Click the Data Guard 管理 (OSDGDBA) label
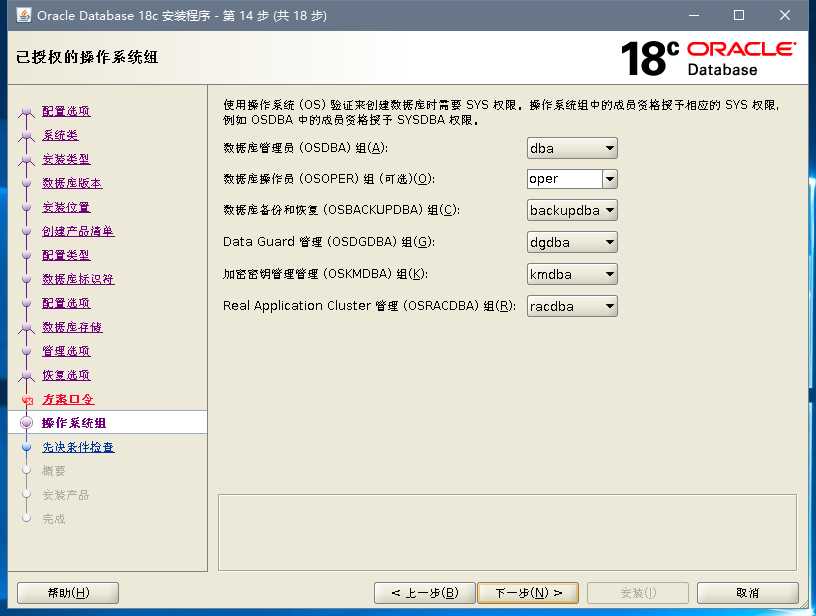This screenshot has width=816, height=616. click(329, 242)
